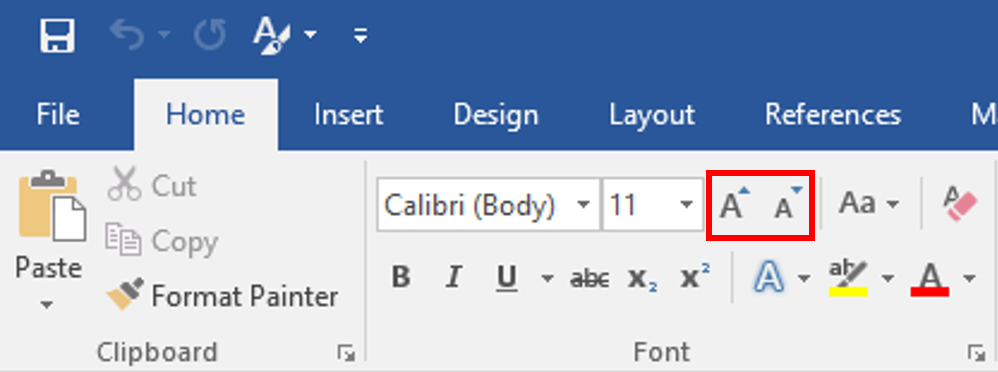
Task: Toggle Bold formatting
Action: [400, 277]
